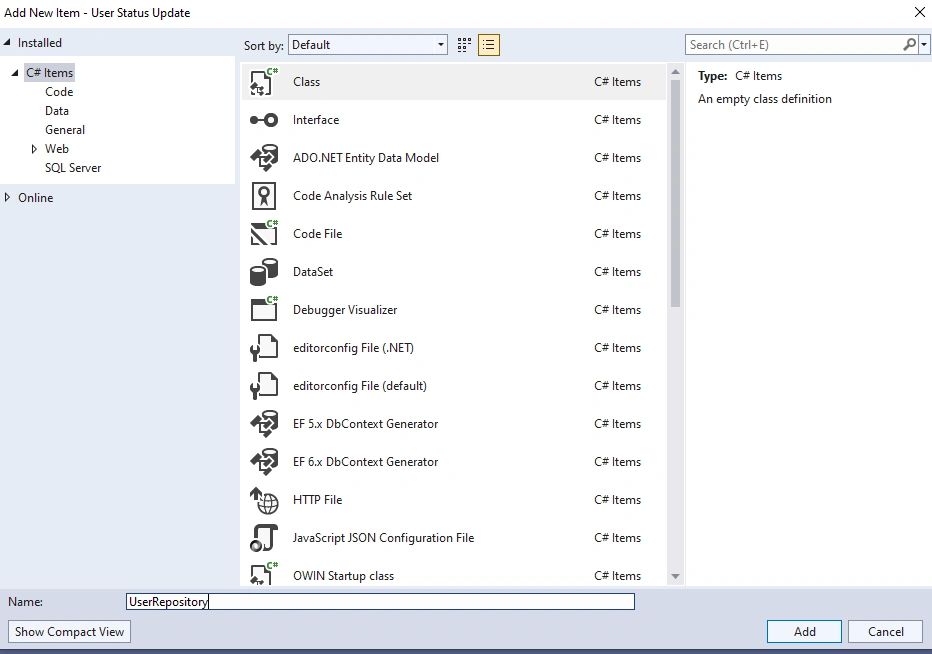Screen dimensions: 932x654
Task: Click the Add button
Action: coord(804,631)
